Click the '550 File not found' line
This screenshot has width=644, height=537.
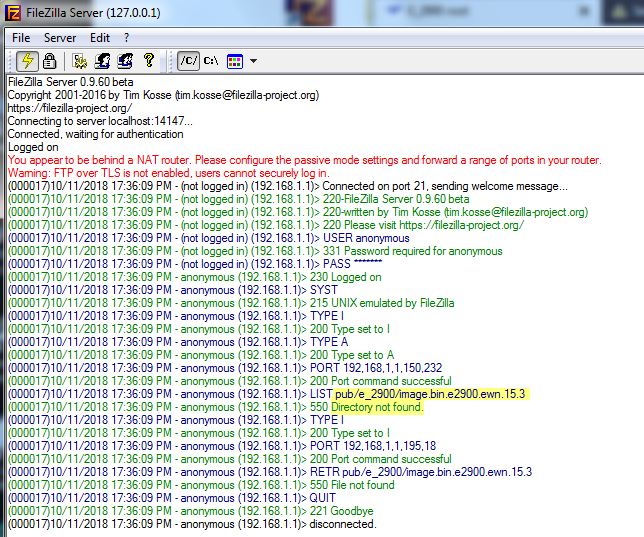[201, 485]
